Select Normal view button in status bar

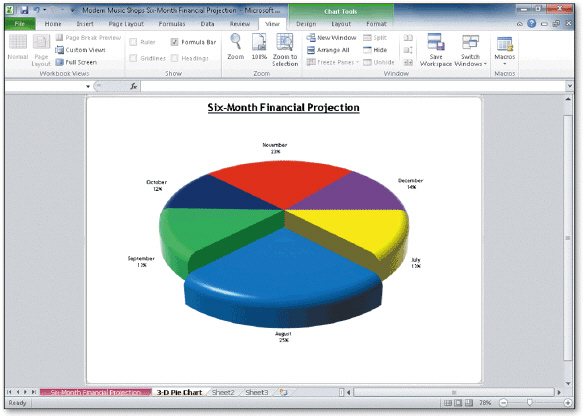pyautogui.click(x=448, y=403)
